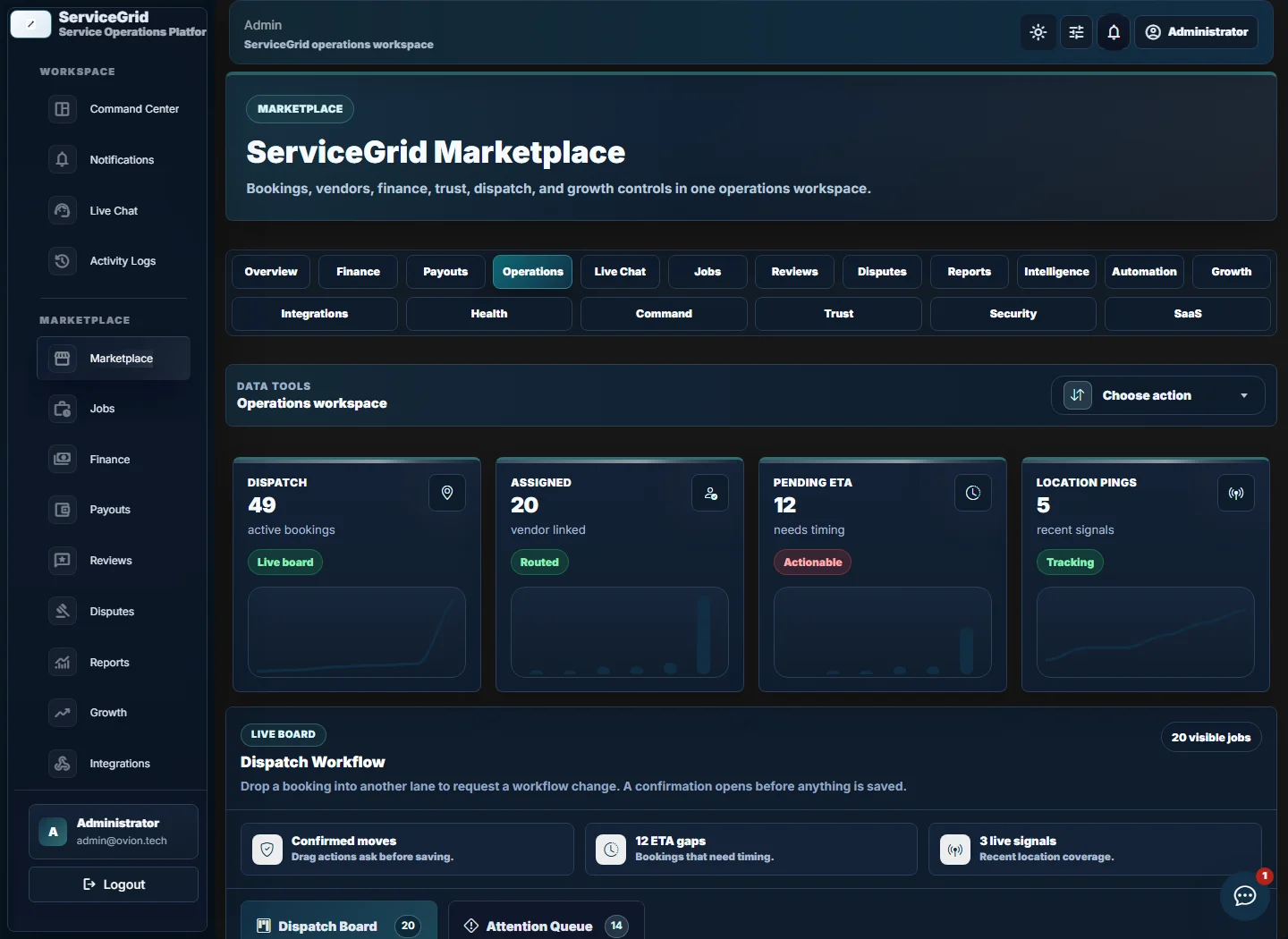
Task: Open notifications bell in top bar
Action: point(1114,32)
